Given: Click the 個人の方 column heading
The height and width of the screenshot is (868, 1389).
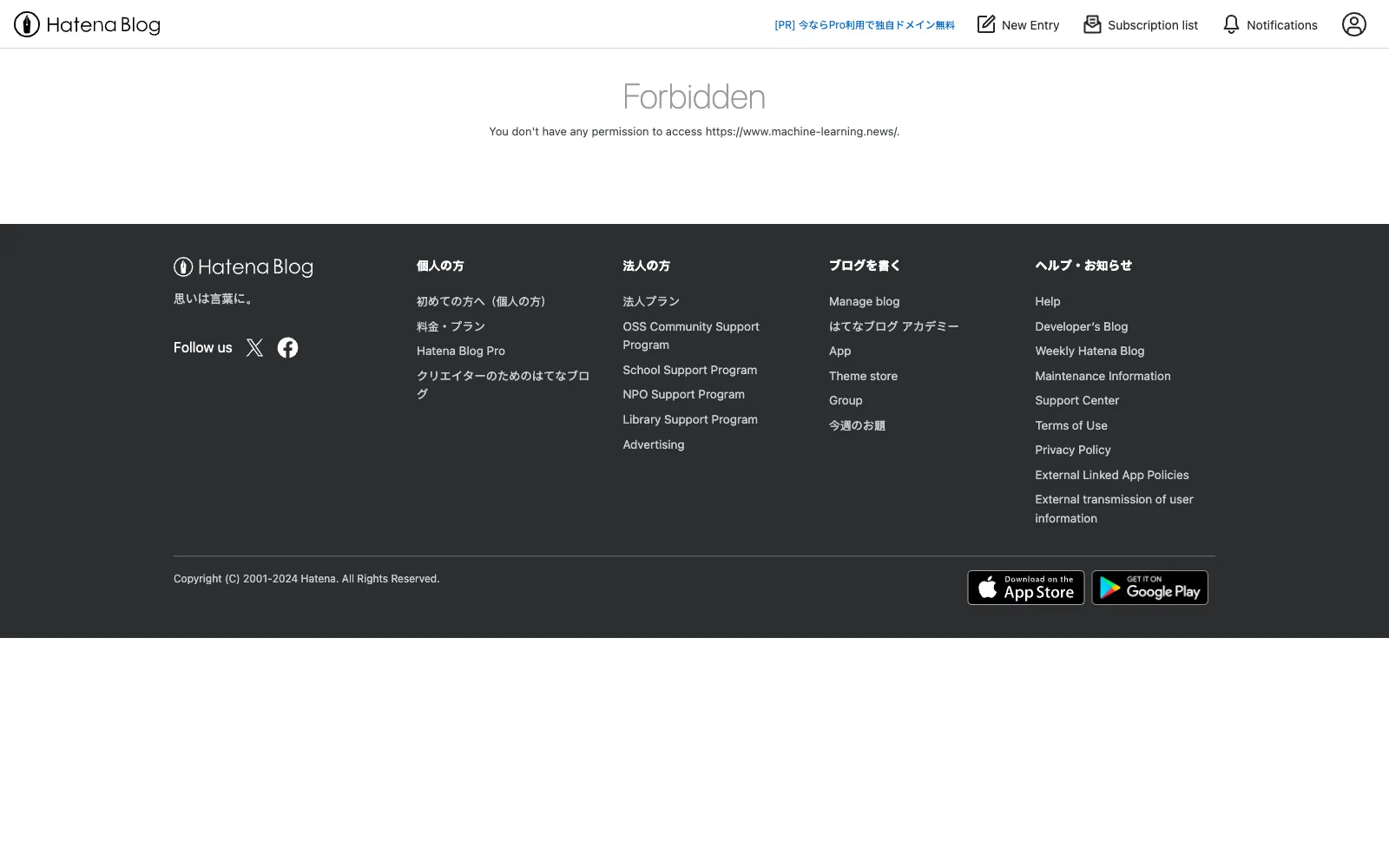Looking at the screenshot, I should 440,266.
